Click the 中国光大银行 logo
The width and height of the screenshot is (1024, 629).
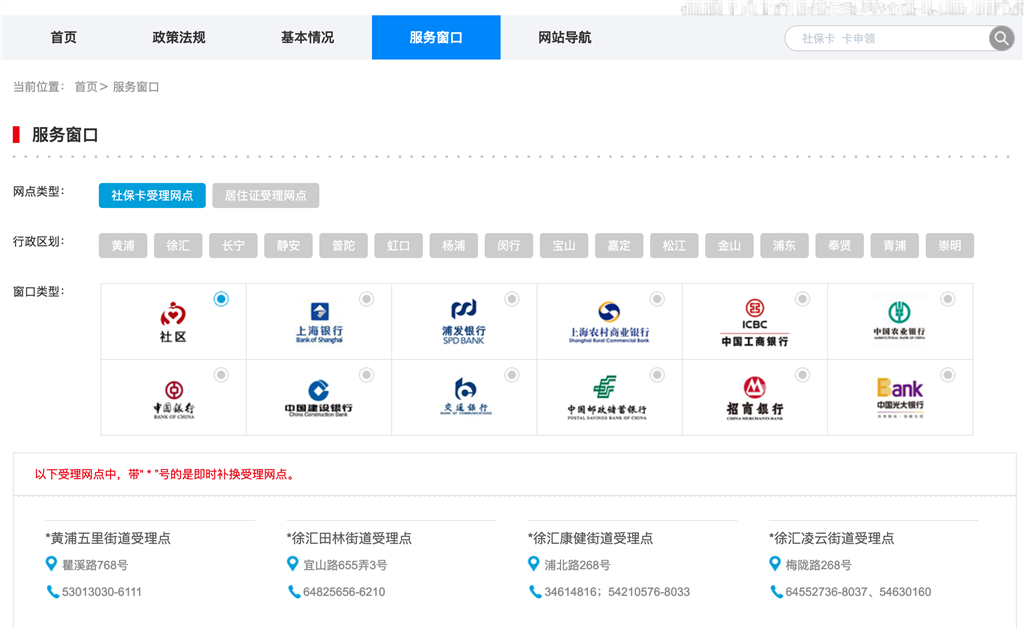point(900,398)
